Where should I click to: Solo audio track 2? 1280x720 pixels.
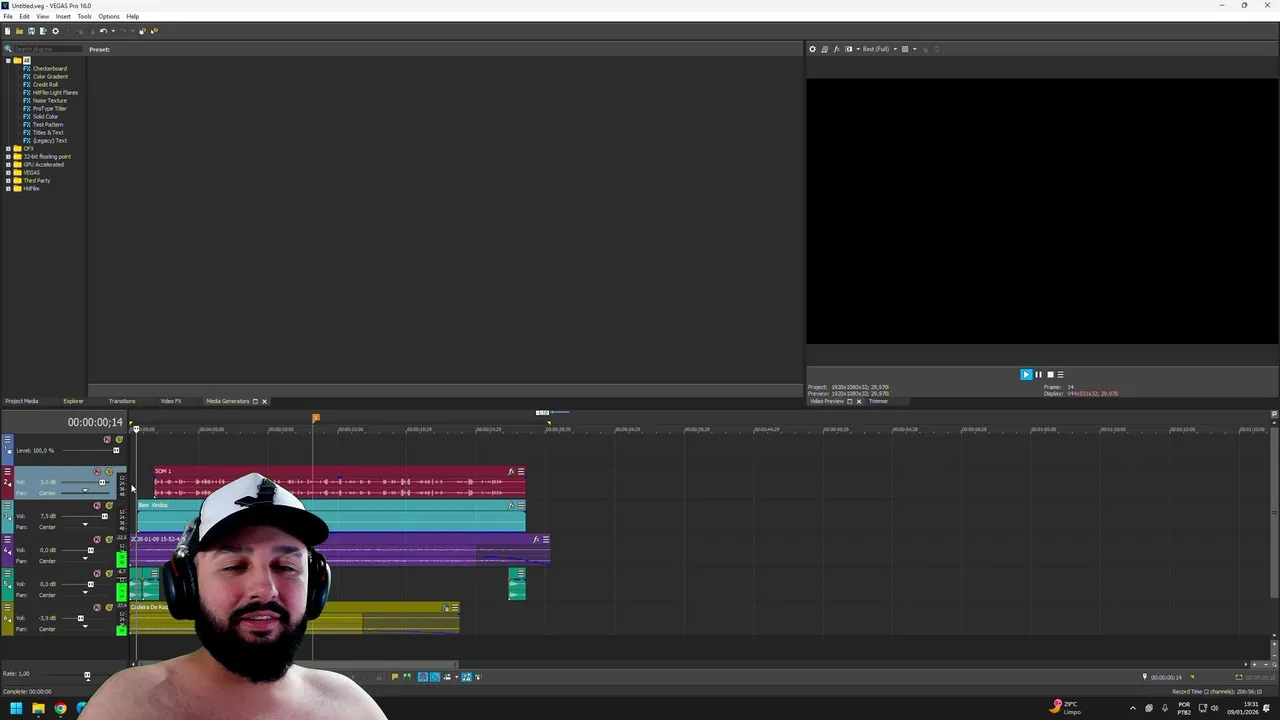pos(109,472)
